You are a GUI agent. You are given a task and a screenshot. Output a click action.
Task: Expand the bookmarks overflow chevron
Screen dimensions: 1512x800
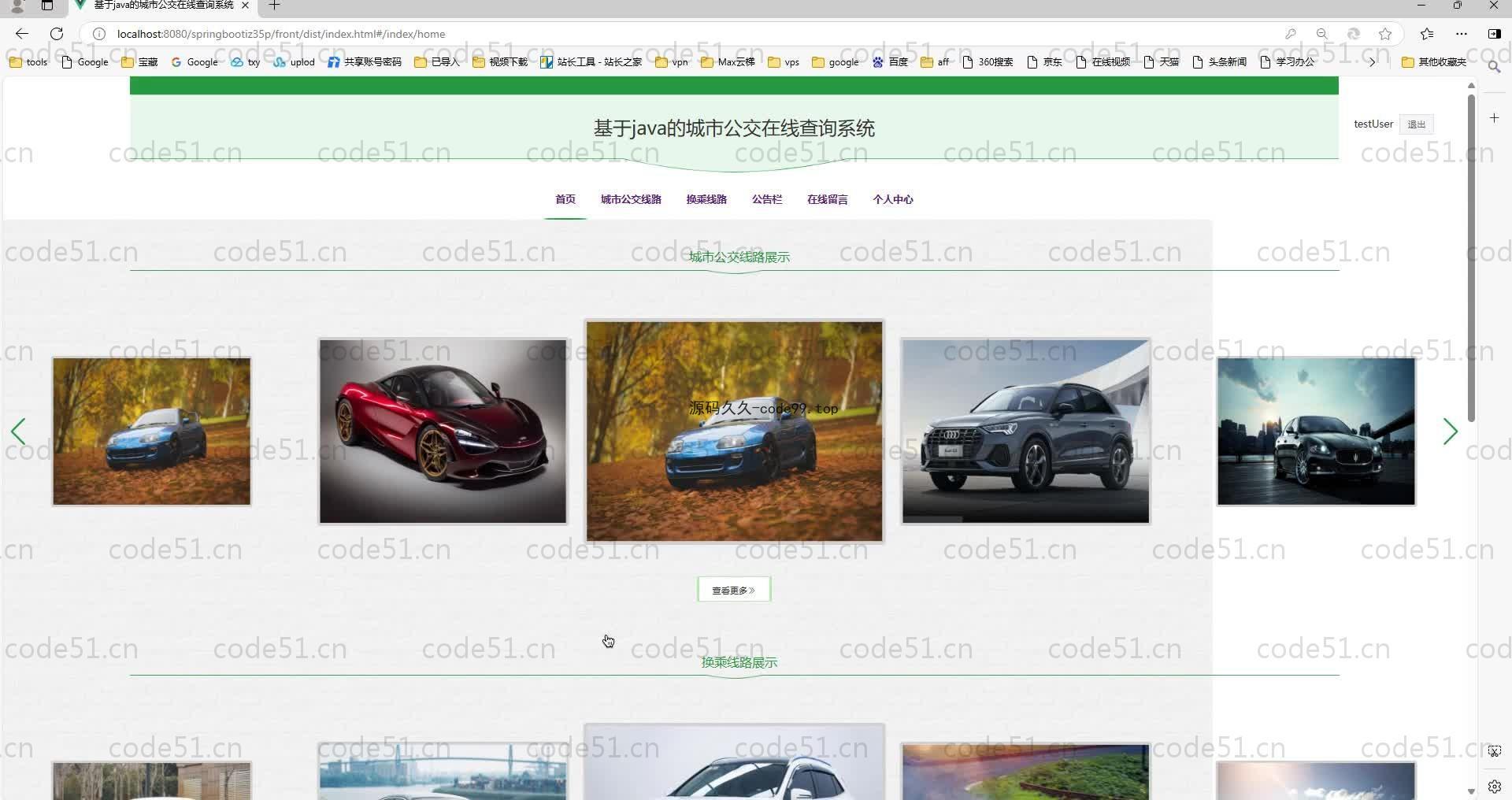(x=1372, y=62)
